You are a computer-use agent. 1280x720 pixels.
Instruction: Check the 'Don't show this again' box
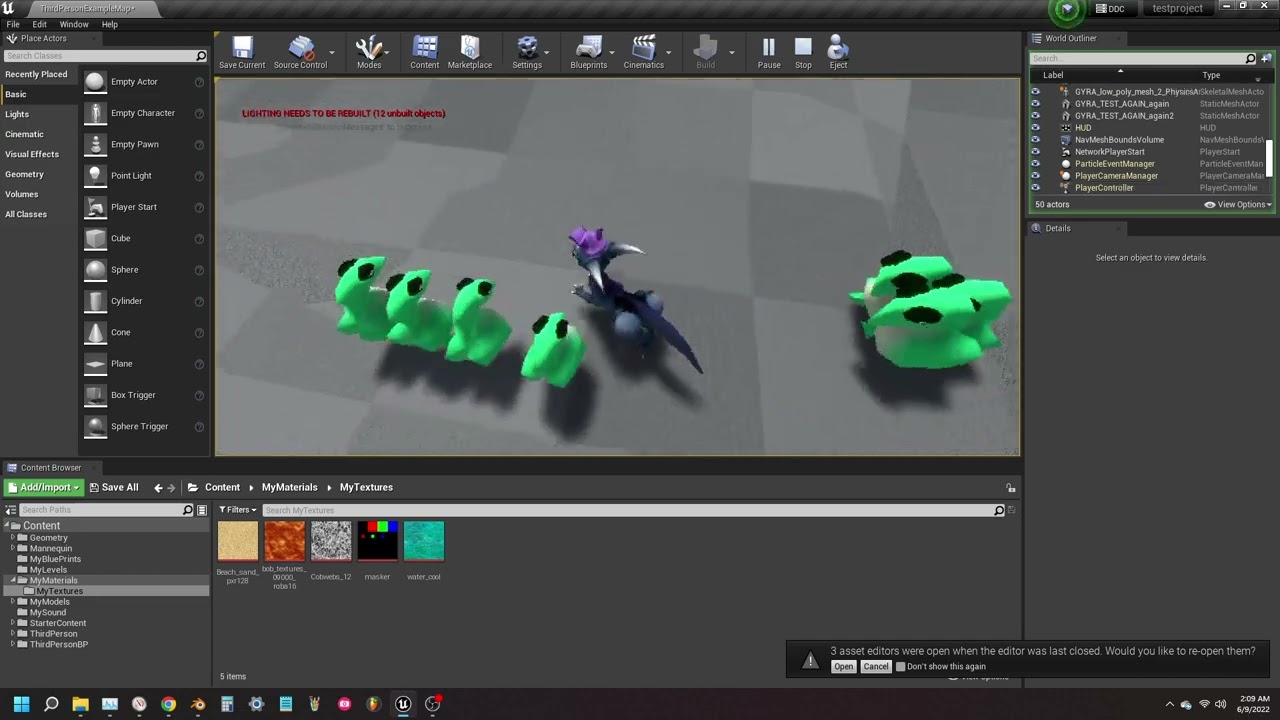pos(901,667)
